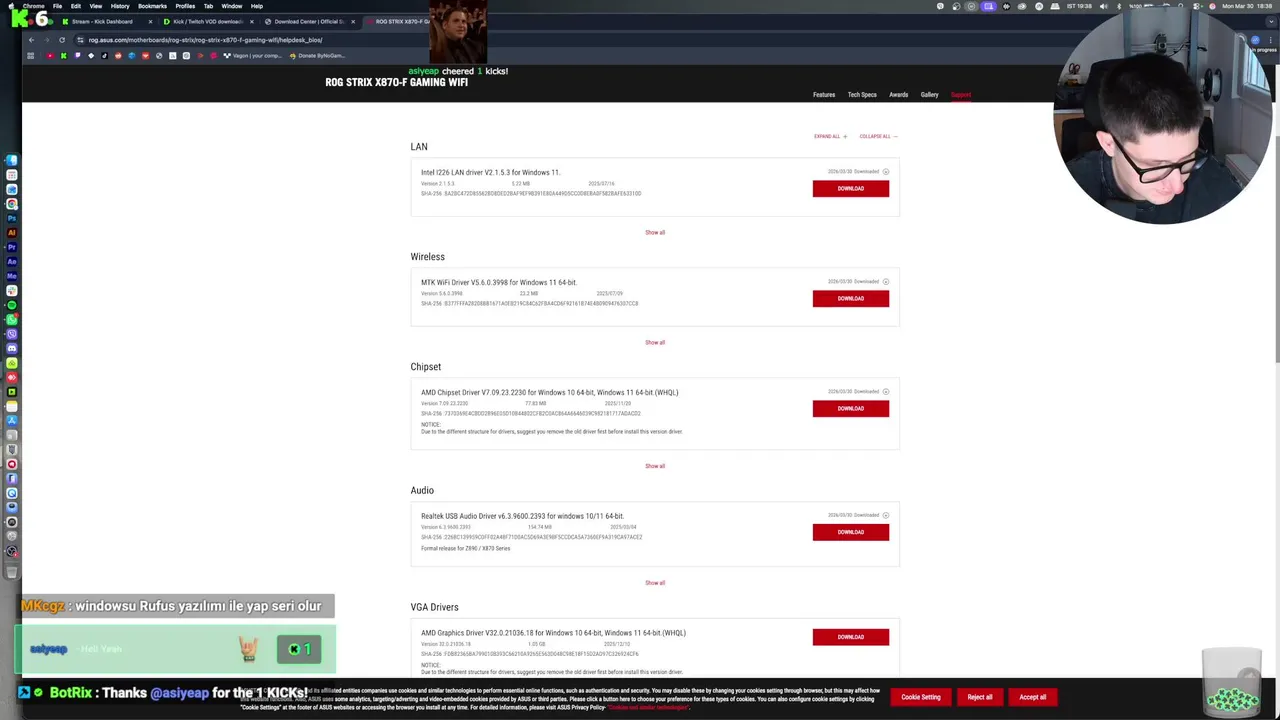Download the AMD Chipset driver
Viewport: 1280px width, 720px height.
coord(851,408)
